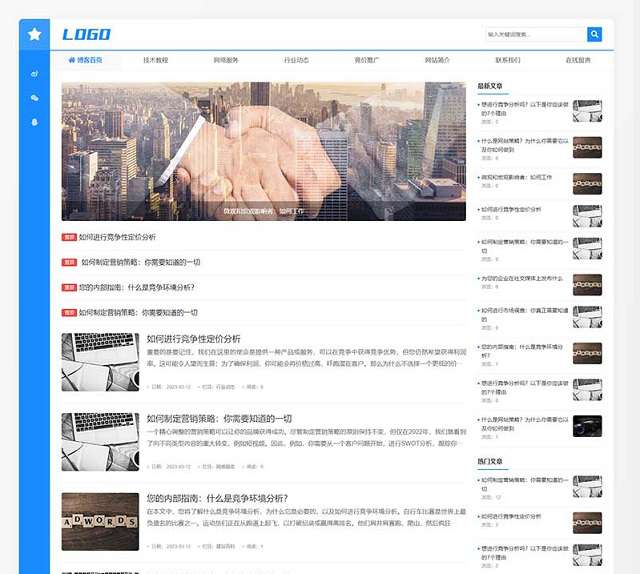Image resolution: width=640 pixels, height=574 pixels.
Task: Click the home icon beside 博客首页
Action: click(x=72, y=60)
